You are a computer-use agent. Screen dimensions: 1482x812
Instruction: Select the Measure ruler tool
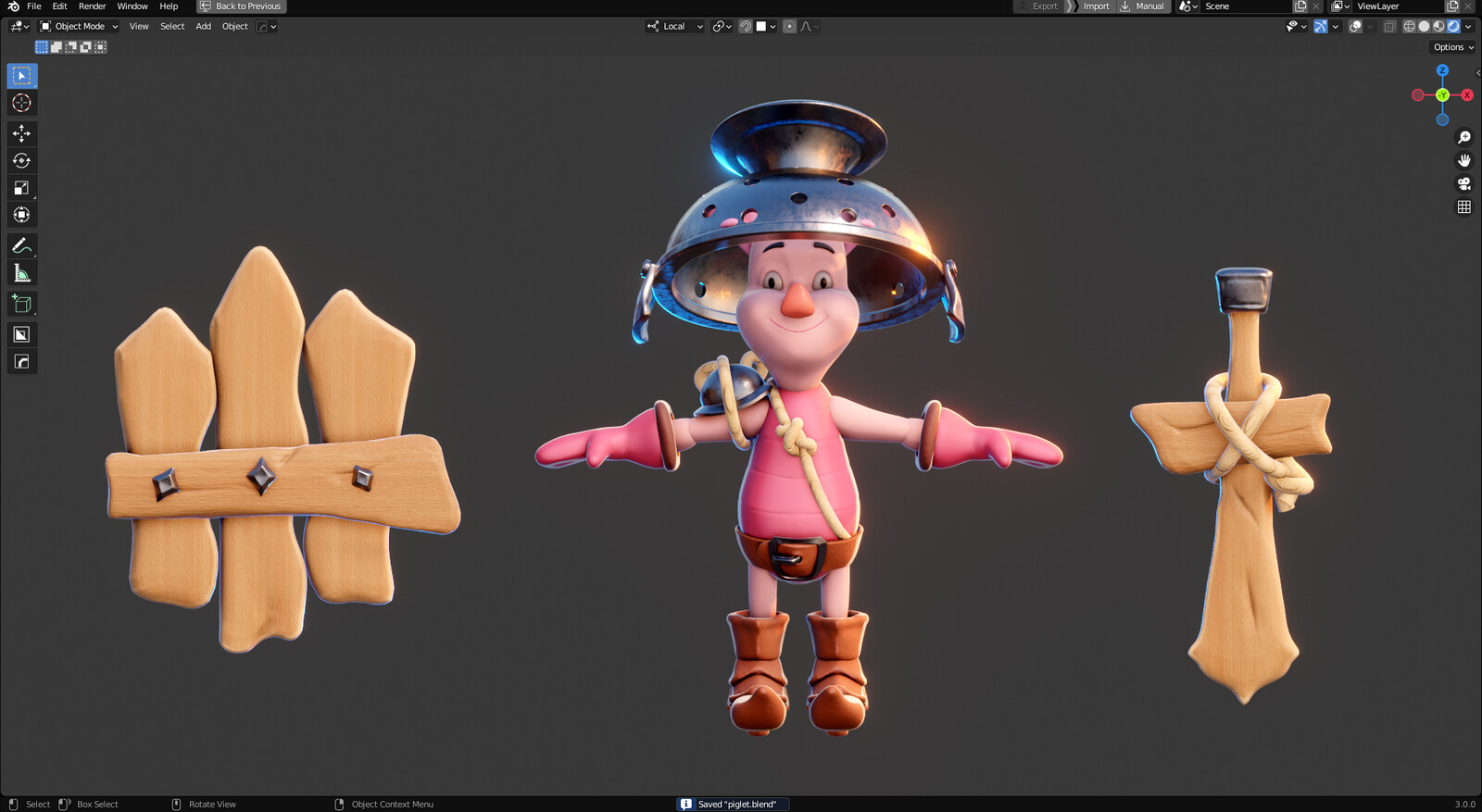(21, 273)
